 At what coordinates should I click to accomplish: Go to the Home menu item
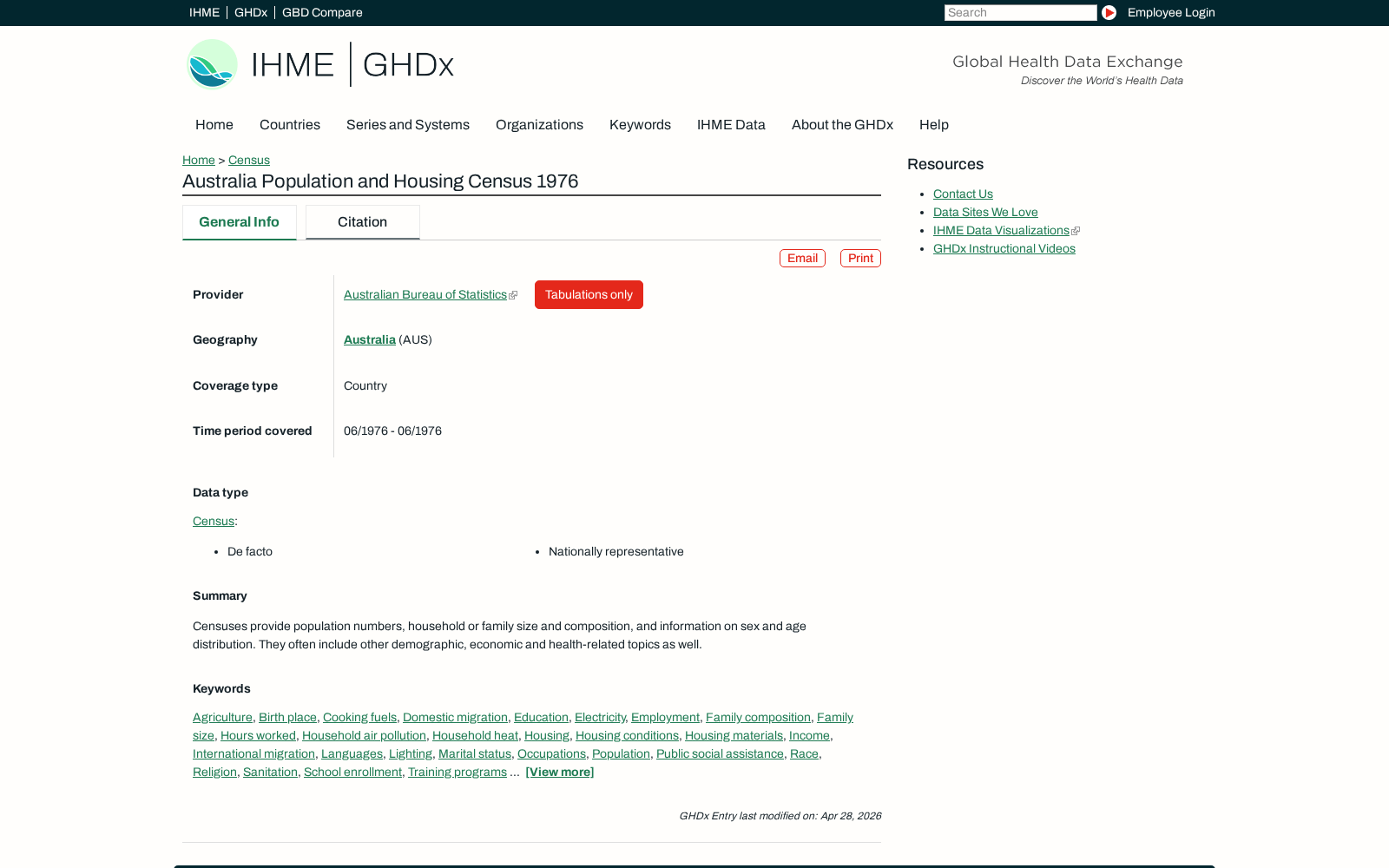tap(214, 125)
